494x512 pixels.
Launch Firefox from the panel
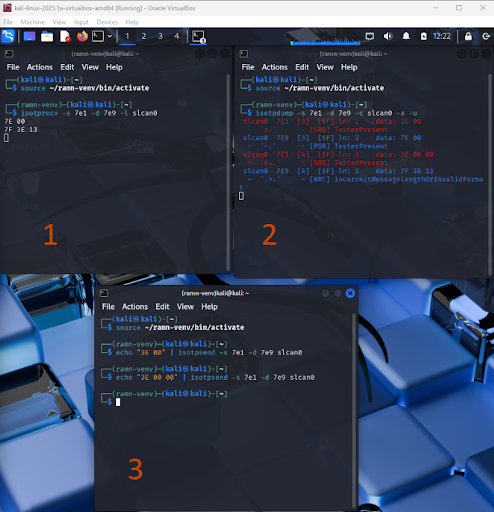(x=82, y=36)
